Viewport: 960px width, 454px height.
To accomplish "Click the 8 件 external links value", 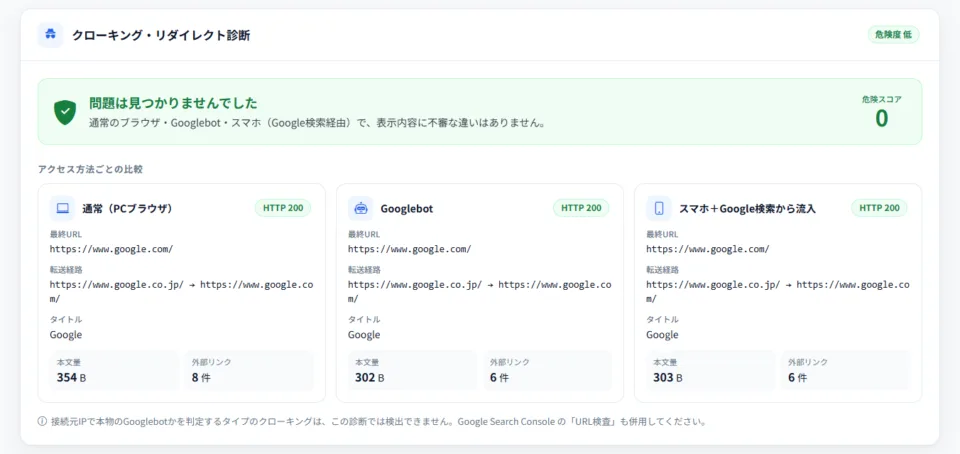I will pos(201,378).
